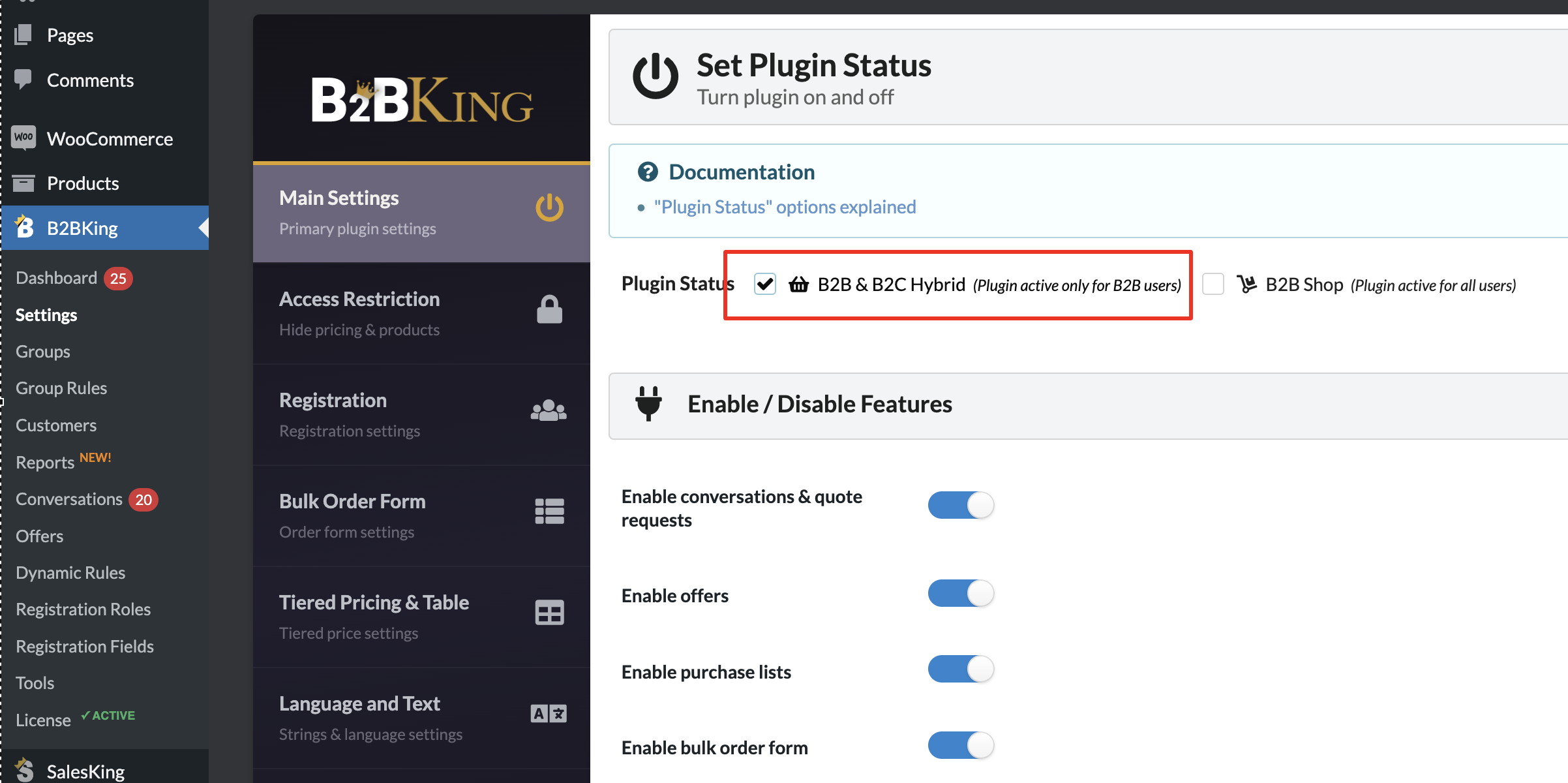Open the Customers submenu item
The height and width of the screenshot is (783, 1568).
point(56,425)
